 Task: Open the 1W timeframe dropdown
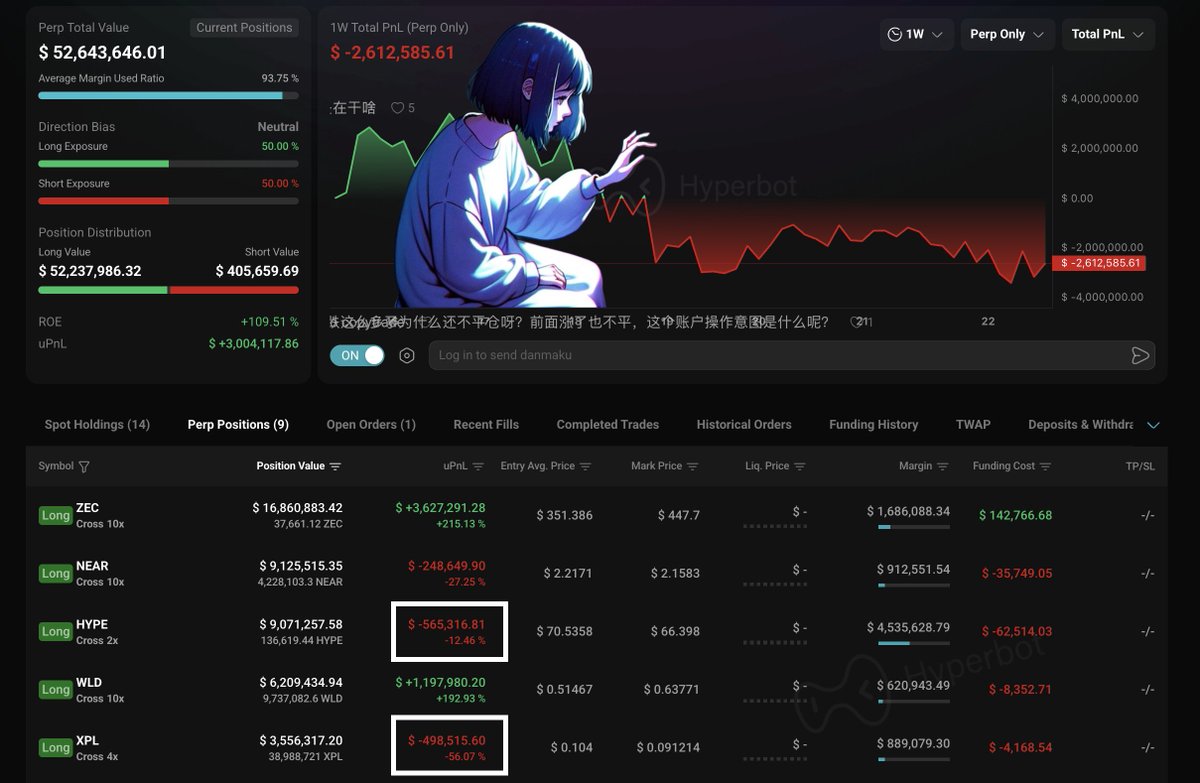pos(915,34)
